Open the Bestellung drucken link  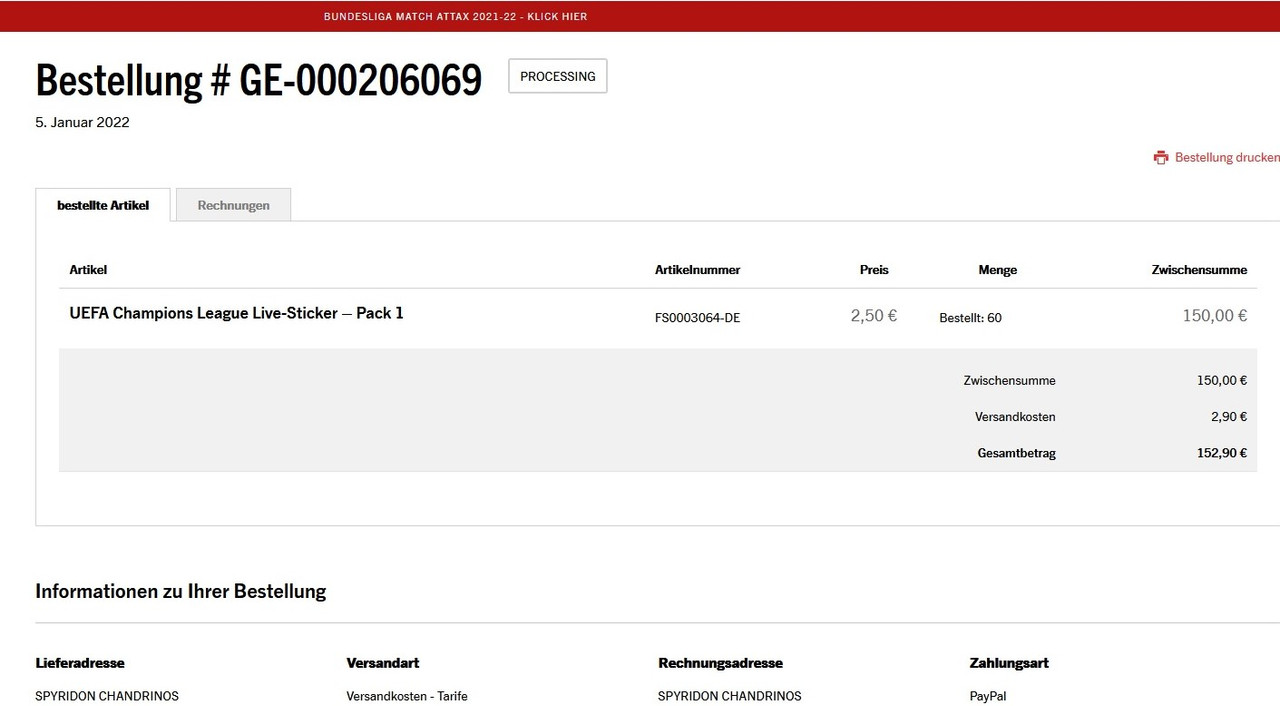click(1226, 158)
